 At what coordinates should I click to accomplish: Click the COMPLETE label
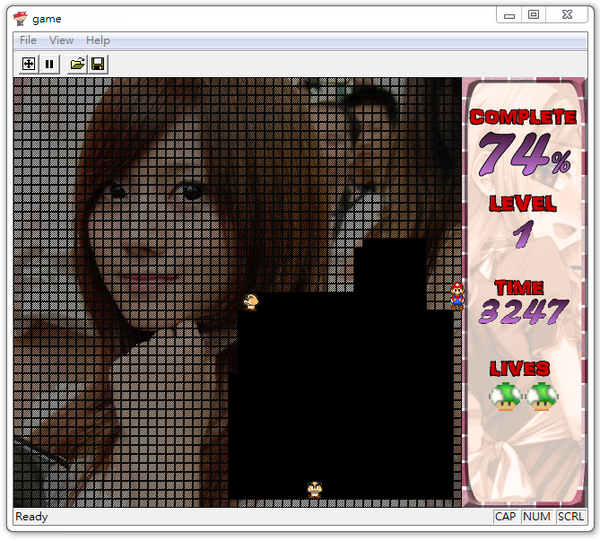tap(523, 117)
